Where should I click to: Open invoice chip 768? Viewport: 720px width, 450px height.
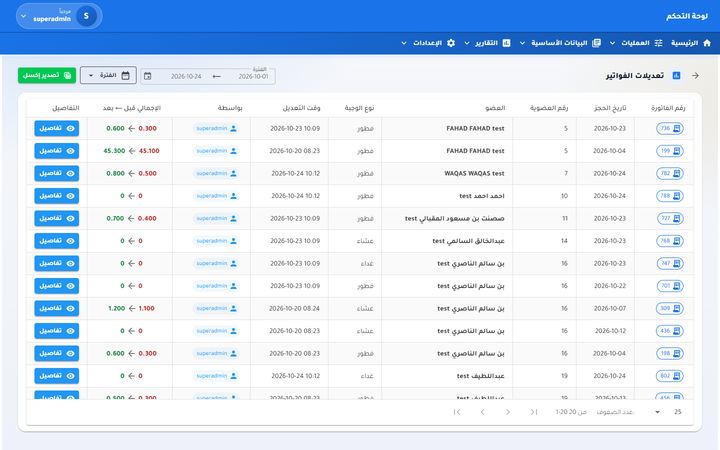point(669,241)
